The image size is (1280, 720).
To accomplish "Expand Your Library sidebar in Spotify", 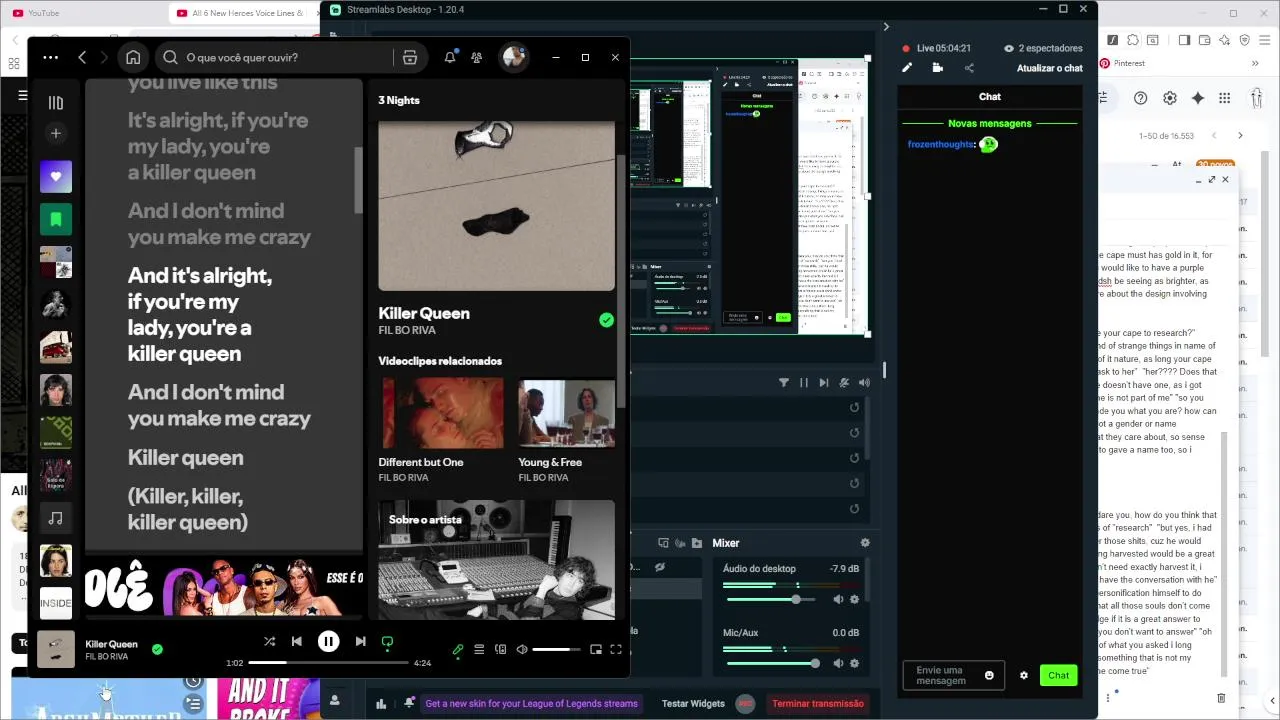I will pos(56,102).
